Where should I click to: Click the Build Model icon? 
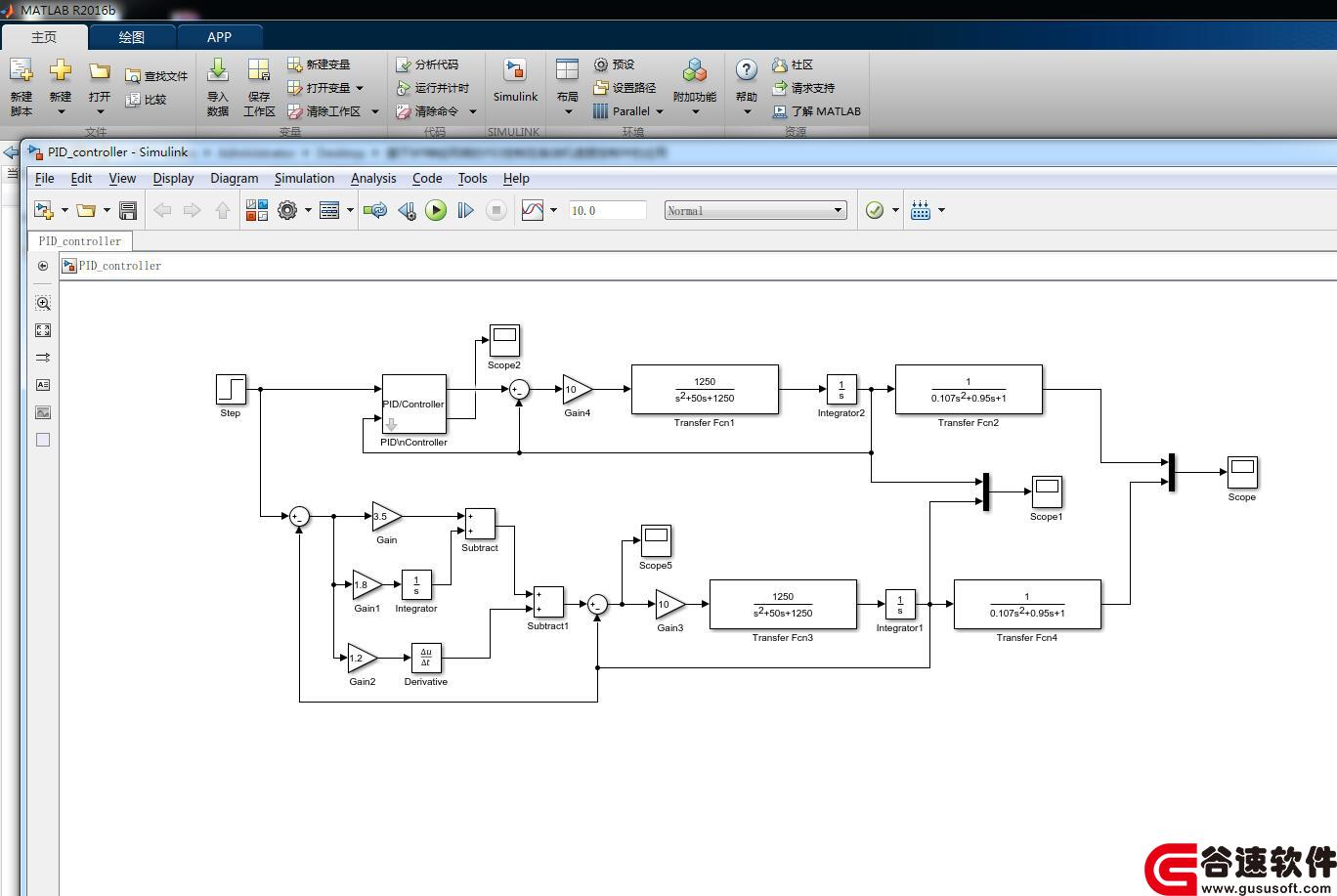click(x=921, y=210)
